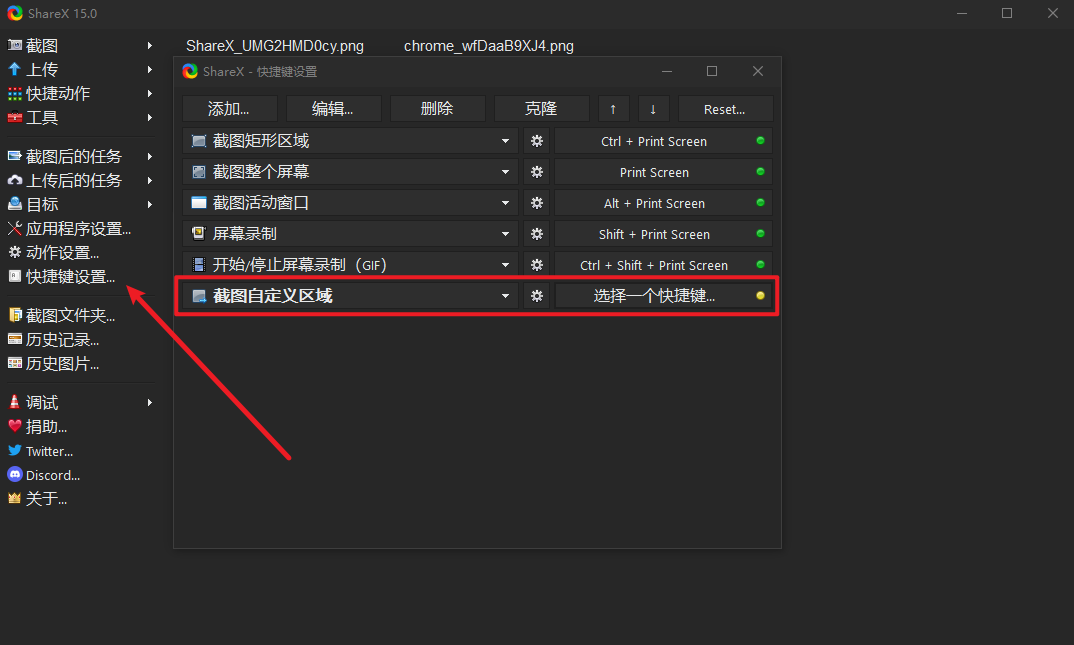
Task: Click the green status dot for Shift + Print Screen
Action: tap(760, 233)
